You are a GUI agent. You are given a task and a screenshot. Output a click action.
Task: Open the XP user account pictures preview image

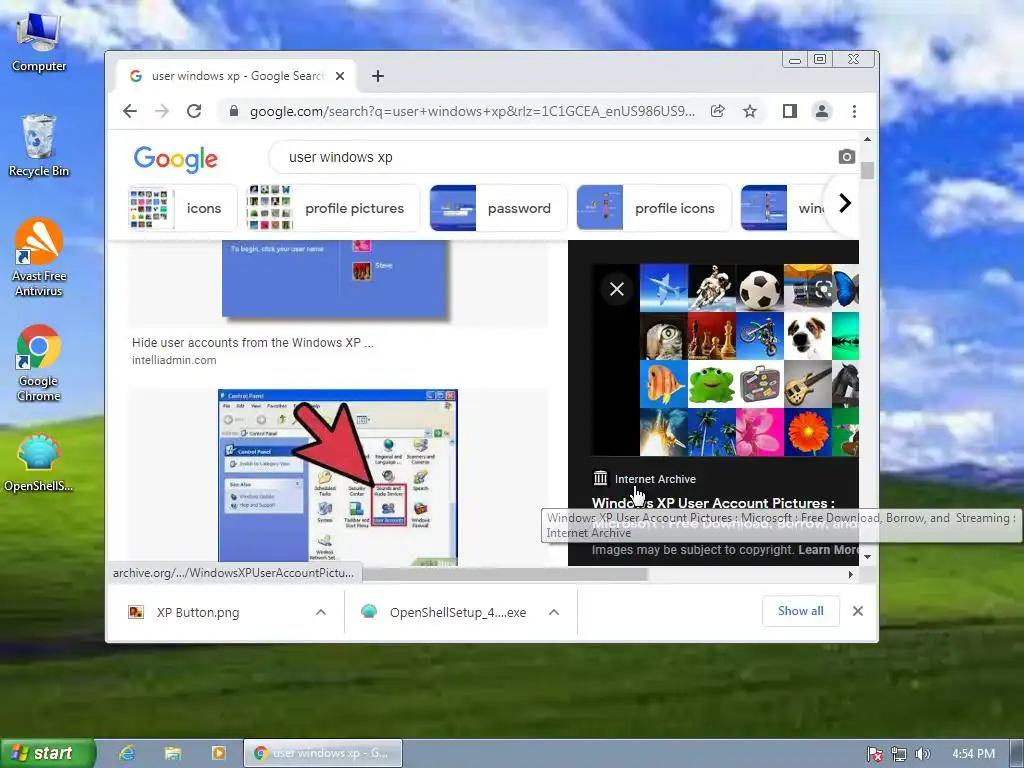tap(749, 360)
